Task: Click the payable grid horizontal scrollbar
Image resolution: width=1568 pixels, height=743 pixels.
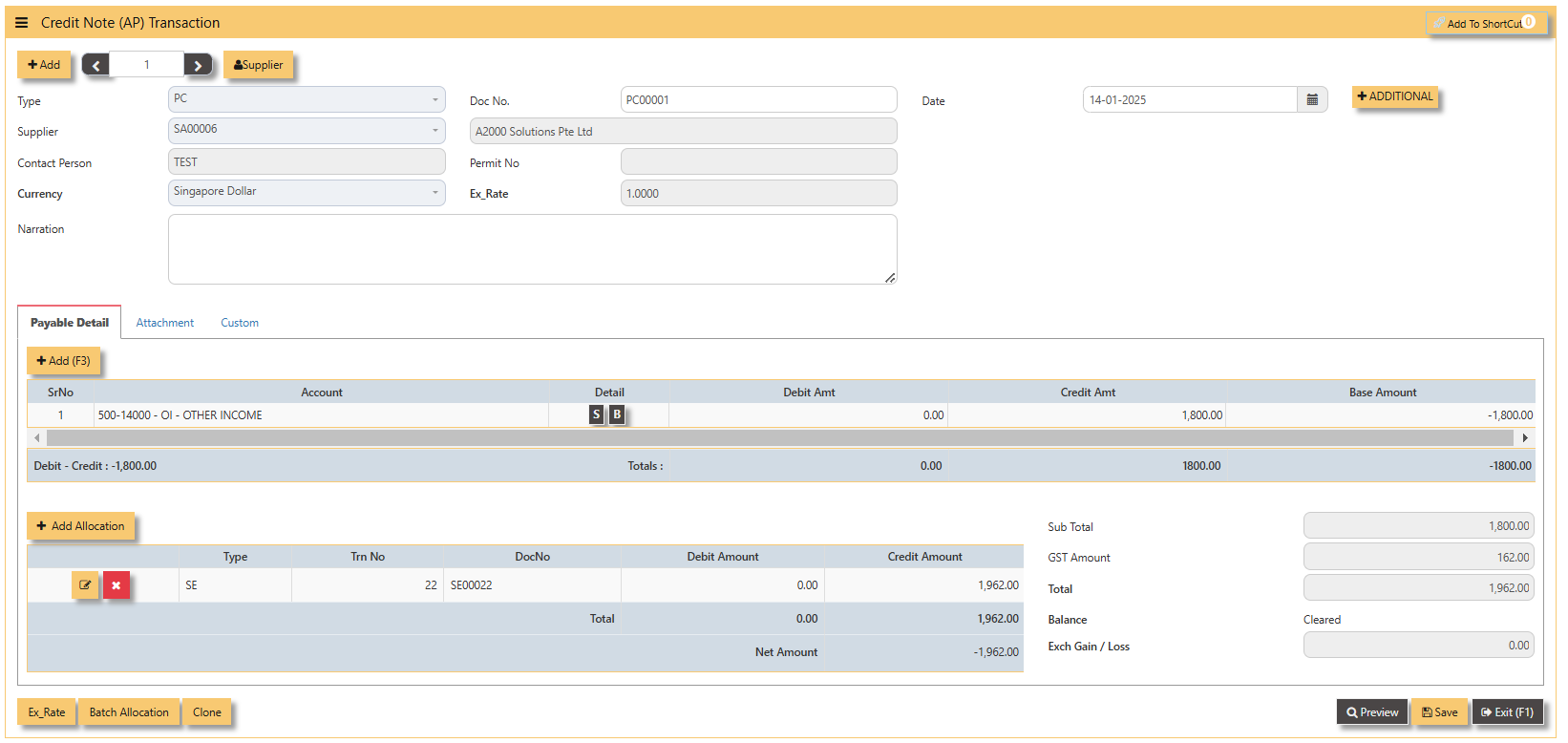Action: pyautogui.click(x=780, y=437)
